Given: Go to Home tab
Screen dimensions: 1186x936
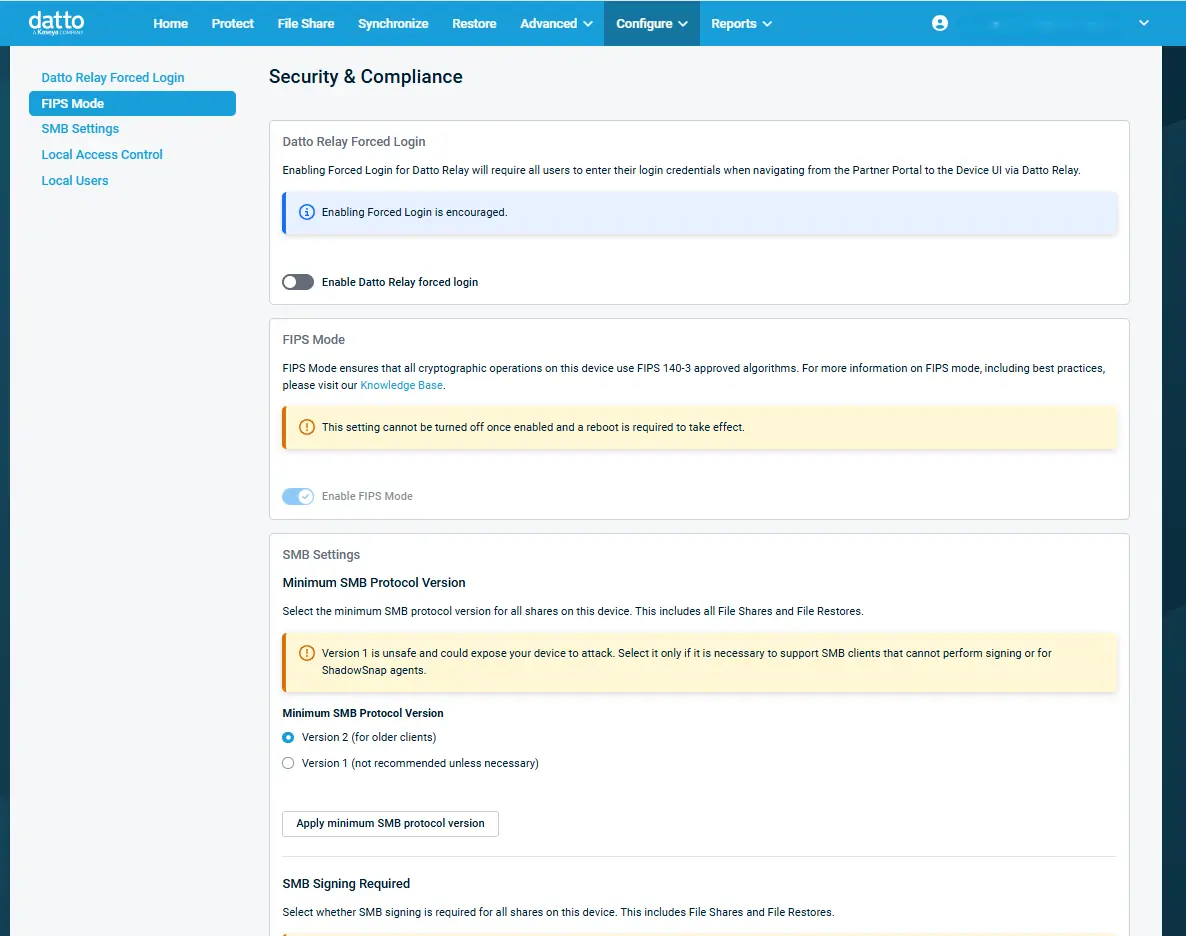Looking at the screenshot, I should (x=170, y=23).
